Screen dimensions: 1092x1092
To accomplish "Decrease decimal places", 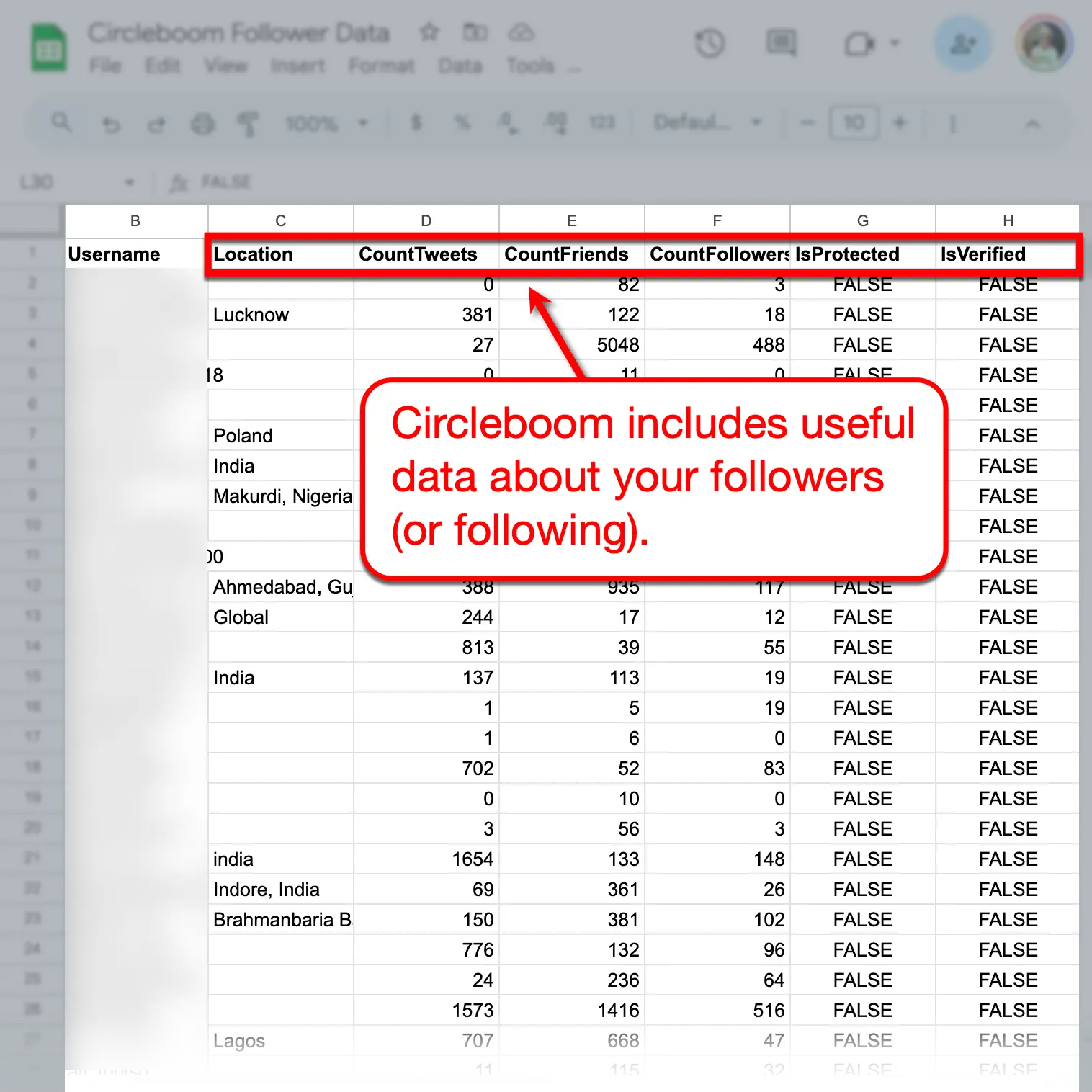I will point(509,124).
